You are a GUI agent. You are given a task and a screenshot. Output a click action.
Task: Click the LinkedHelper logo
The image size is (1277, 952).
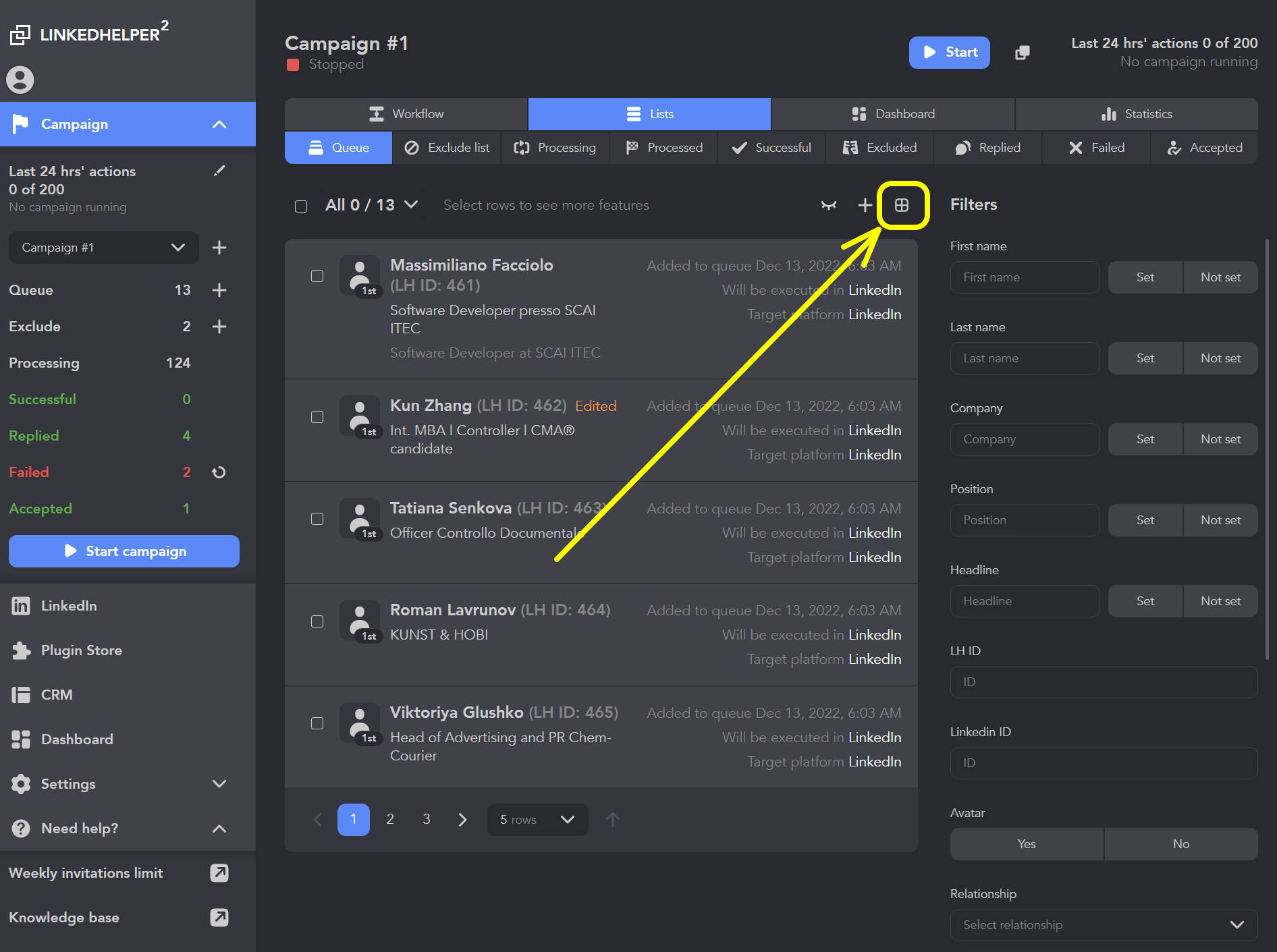(x=89, y=33)
